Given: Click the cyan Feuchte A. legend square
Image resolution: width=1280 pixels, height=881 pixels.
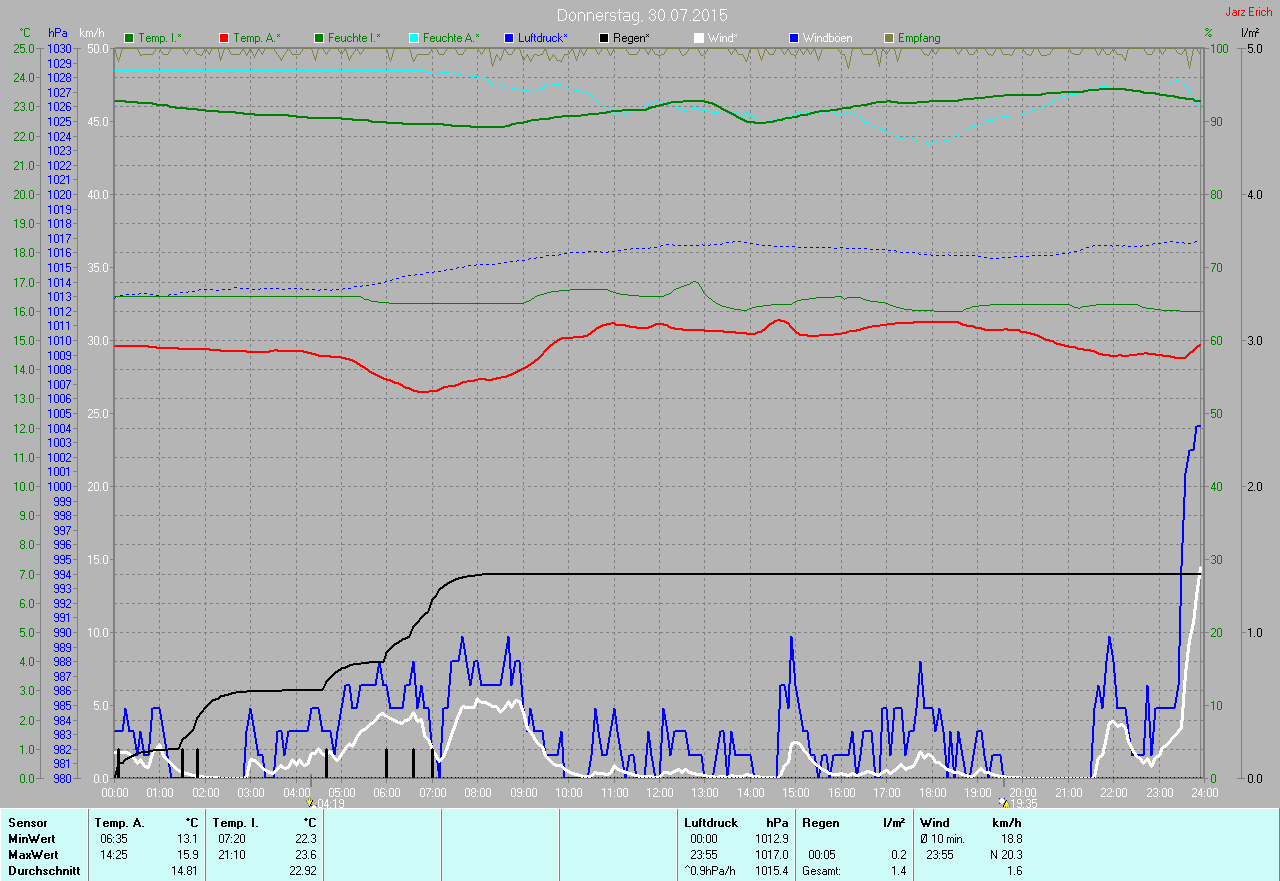Looking at the screenshot, I should [x=413, y=38].
